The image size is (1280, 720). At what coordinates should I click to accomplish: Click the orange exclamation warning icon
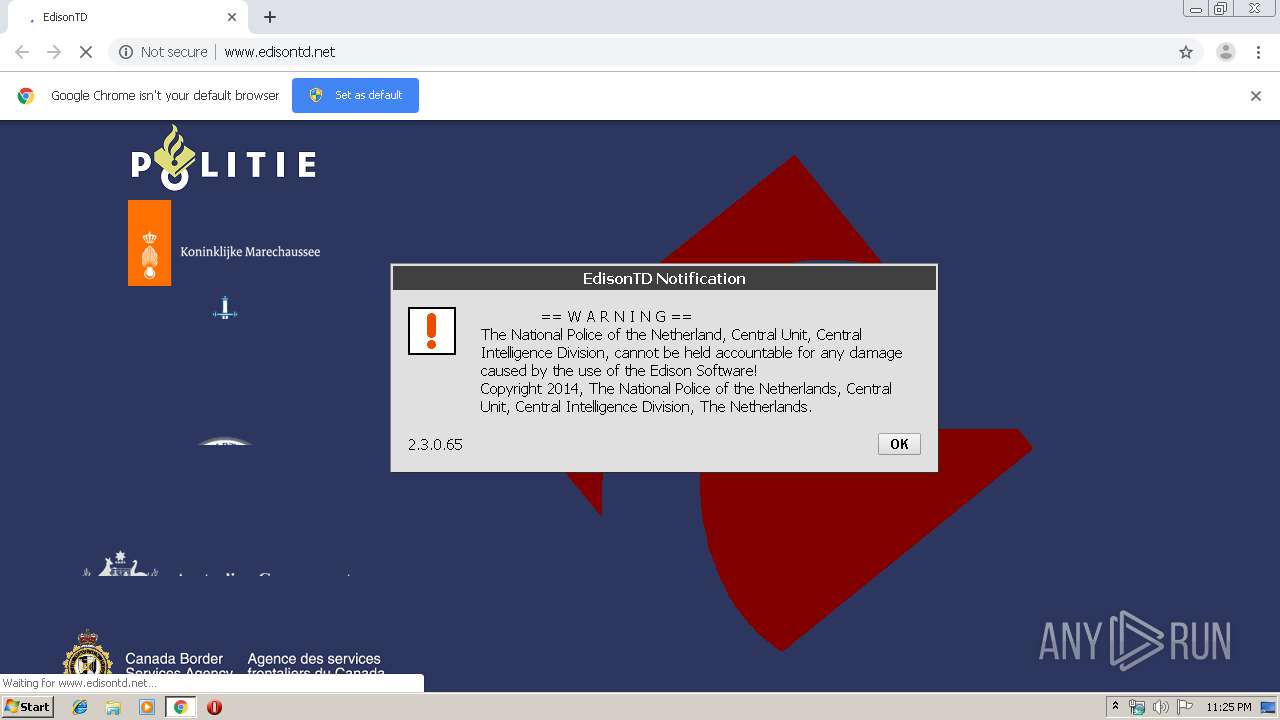(432, 331)
